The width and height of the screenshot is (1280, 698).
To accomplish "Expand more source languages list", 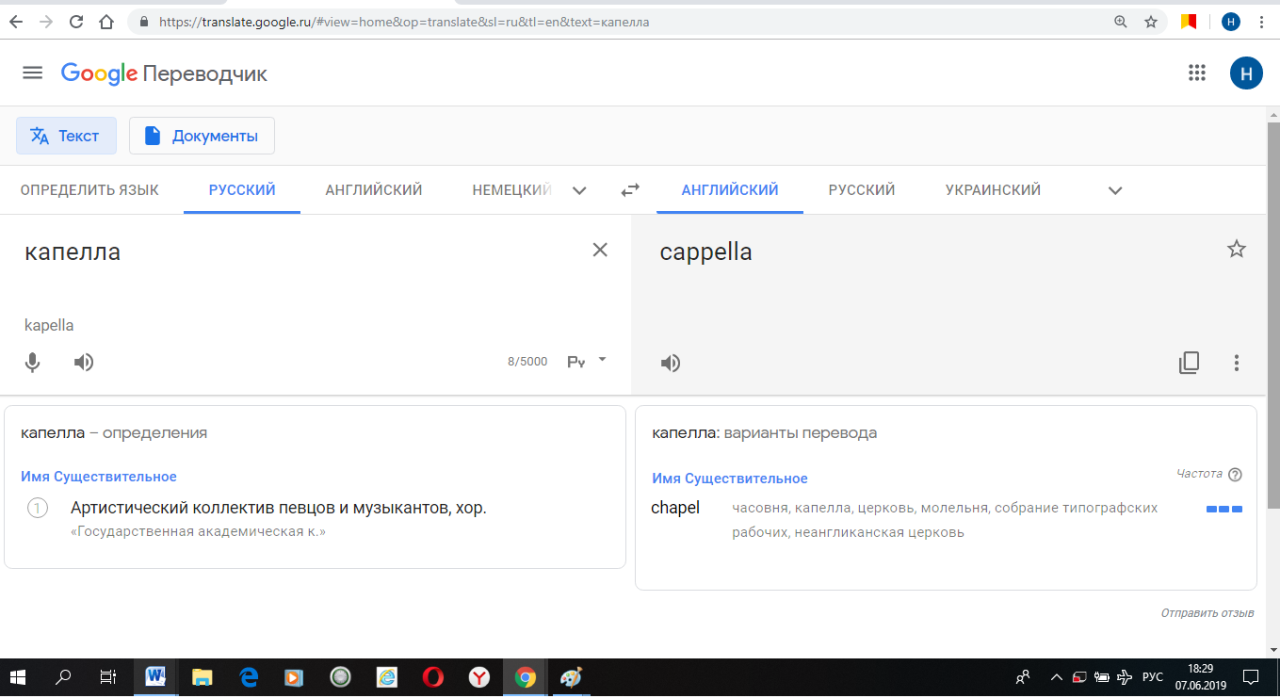I will (579, 191).
